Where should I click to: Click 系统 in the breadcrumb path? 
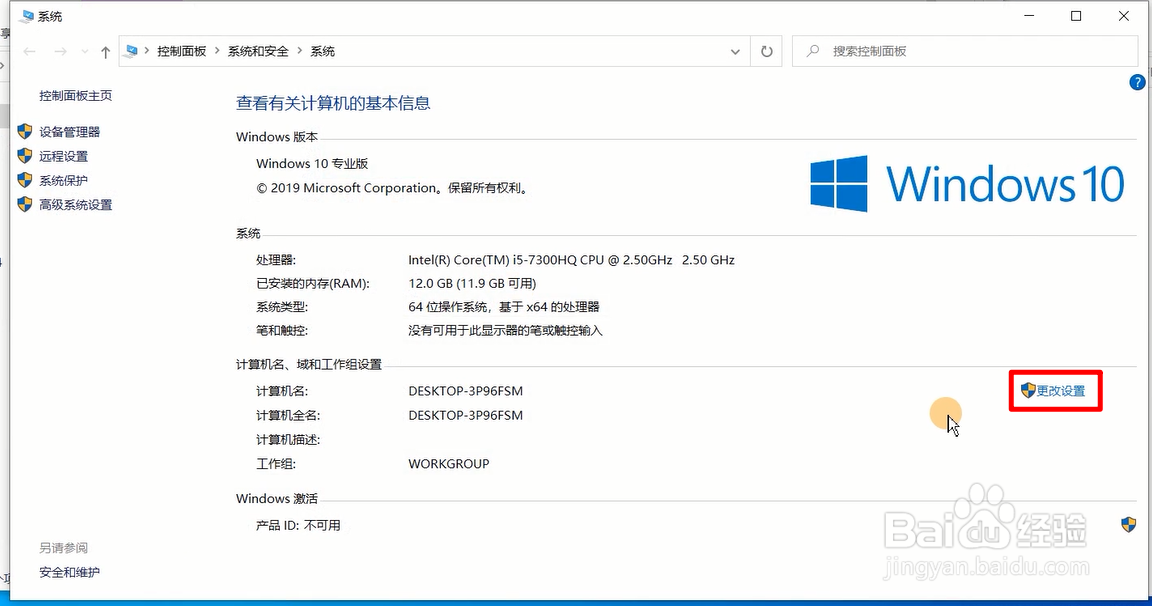click(x=323, y=51)
